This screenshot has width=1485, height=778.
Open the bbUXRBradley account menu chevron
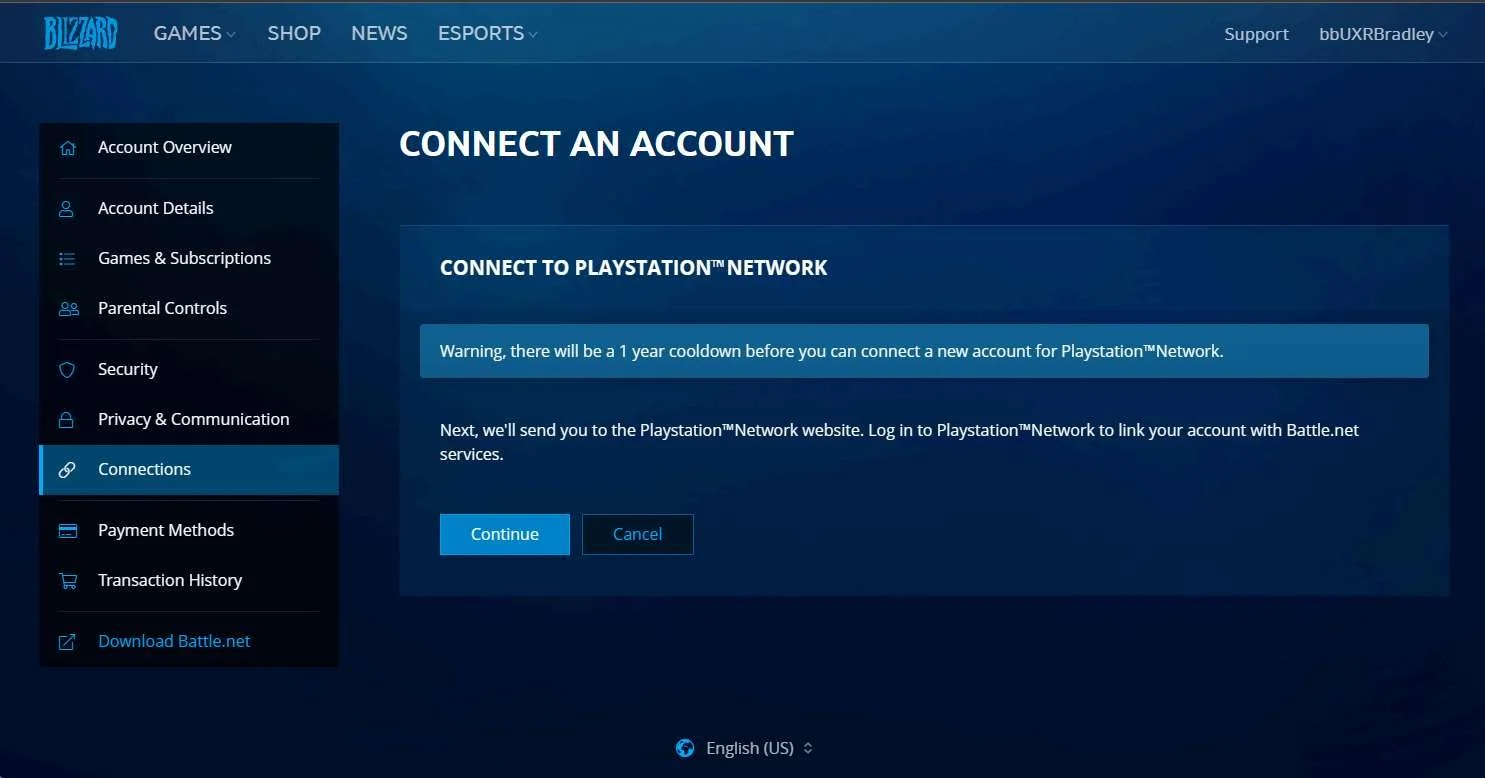click(1443, 35)
